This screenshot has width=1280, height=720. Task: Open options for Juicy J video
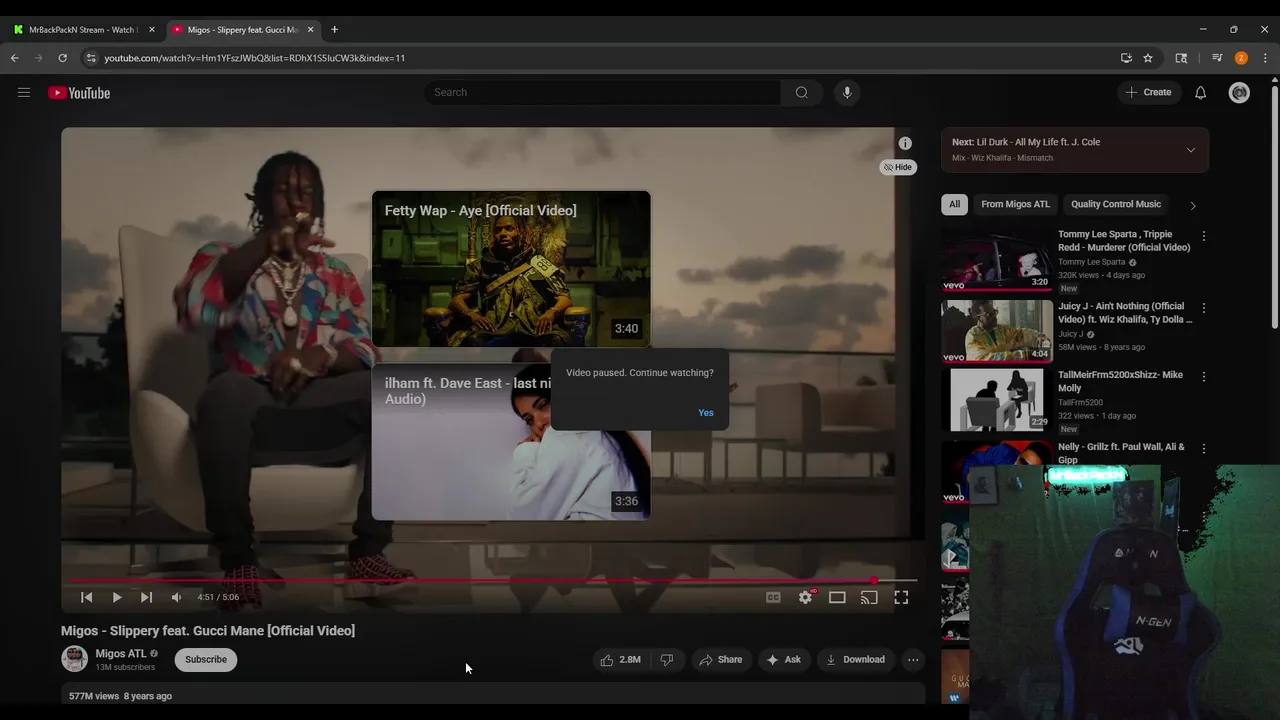click(1203, 308)
